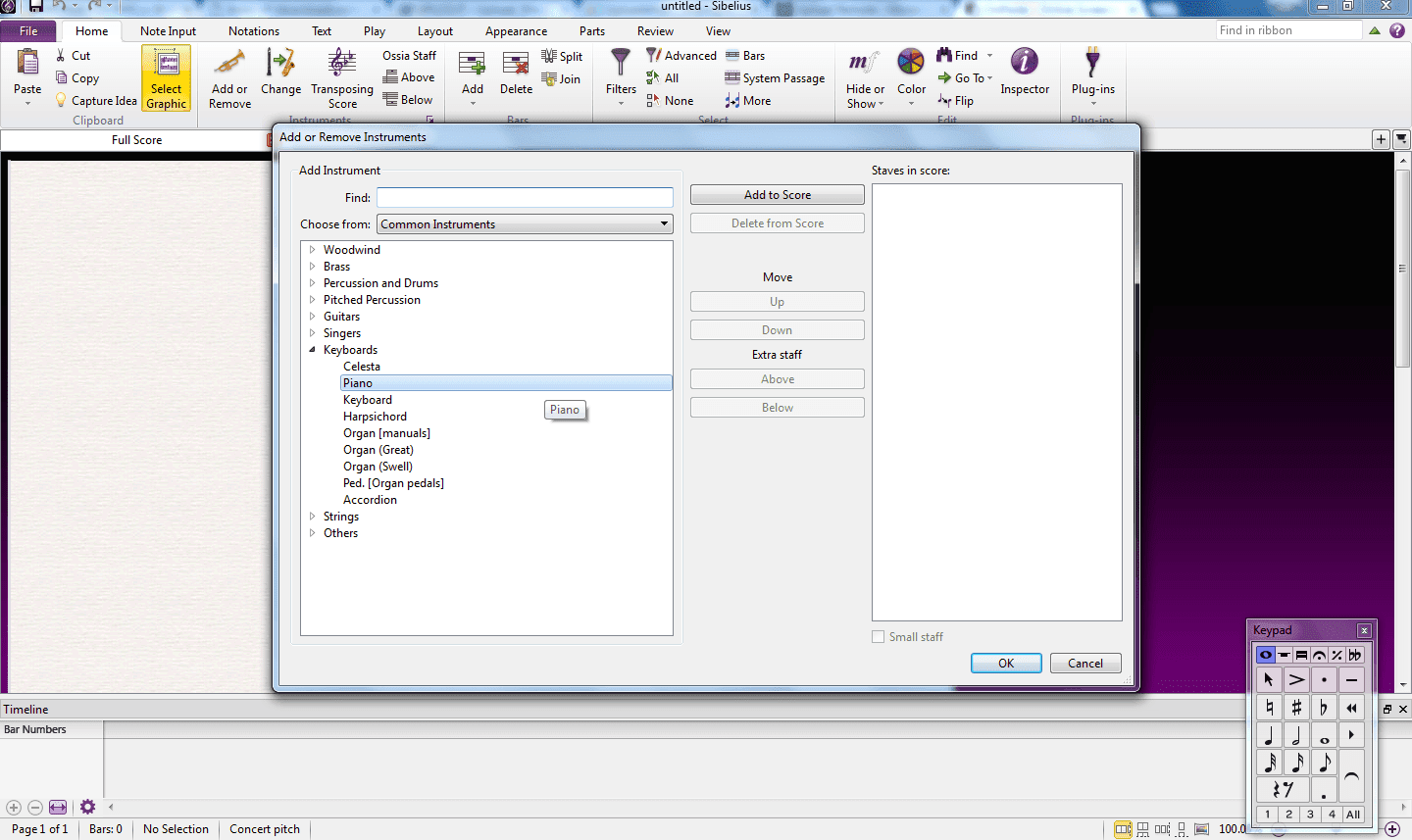Viewport: 1412px width, 840px height.
Task: Select Keypad voice 2 button
Action: coord(1288,814)
